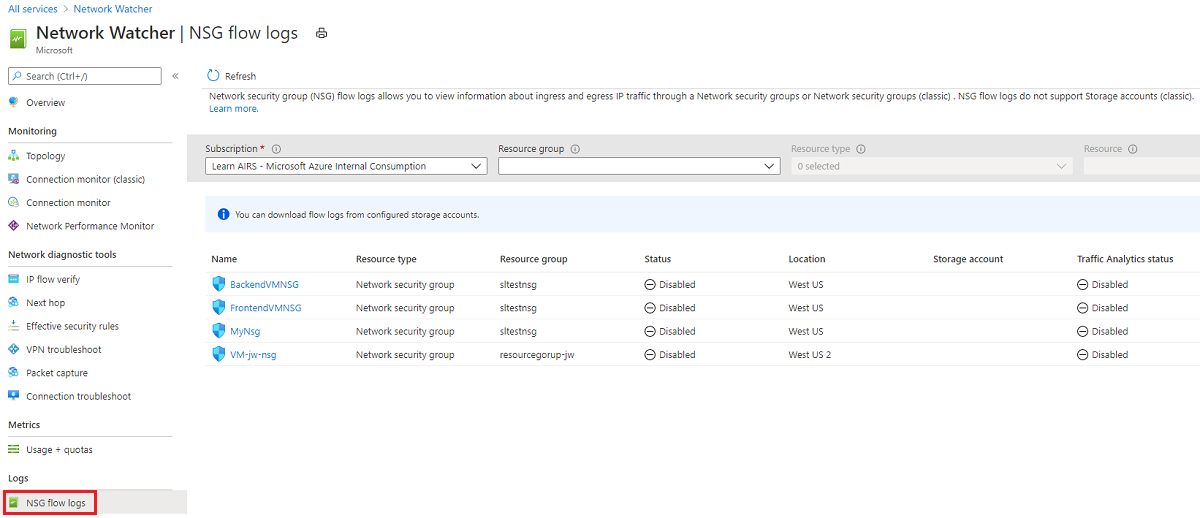This screenshot has width=1200, height=518.
Task: Navigate to All services breadcrumb
Action: [33, 9]
